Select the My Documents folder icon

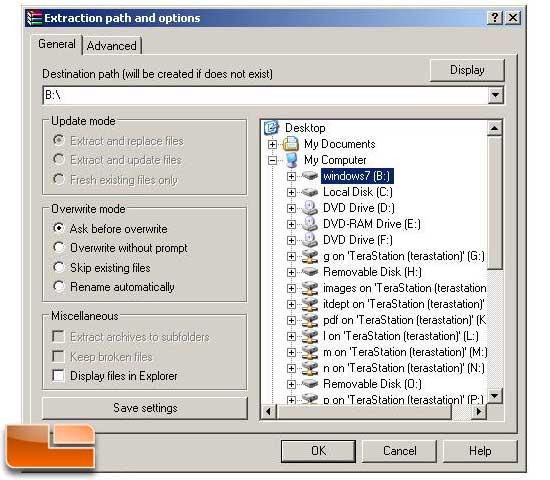pos(291,144)
